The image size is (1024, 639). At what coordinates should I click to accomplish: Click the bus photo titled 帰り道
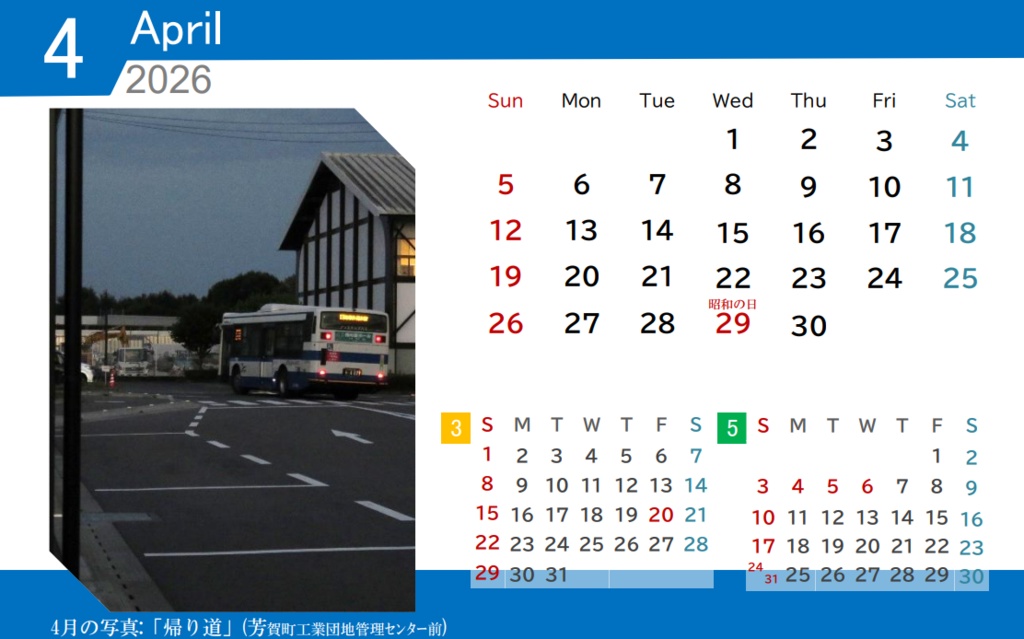(232, 359)
